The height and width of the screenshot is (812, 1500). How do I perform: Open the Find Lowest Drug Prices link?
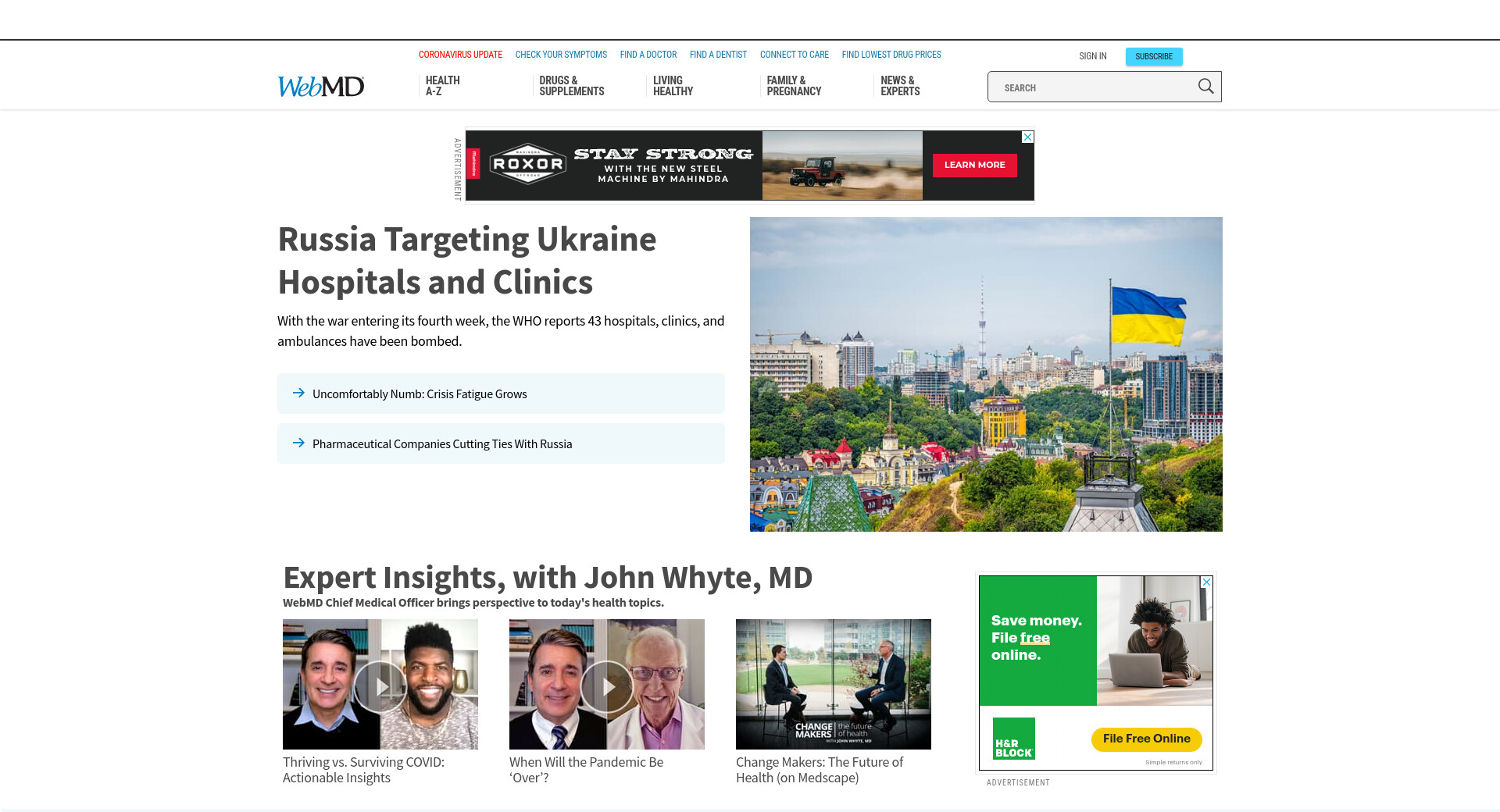coord(891,55)
